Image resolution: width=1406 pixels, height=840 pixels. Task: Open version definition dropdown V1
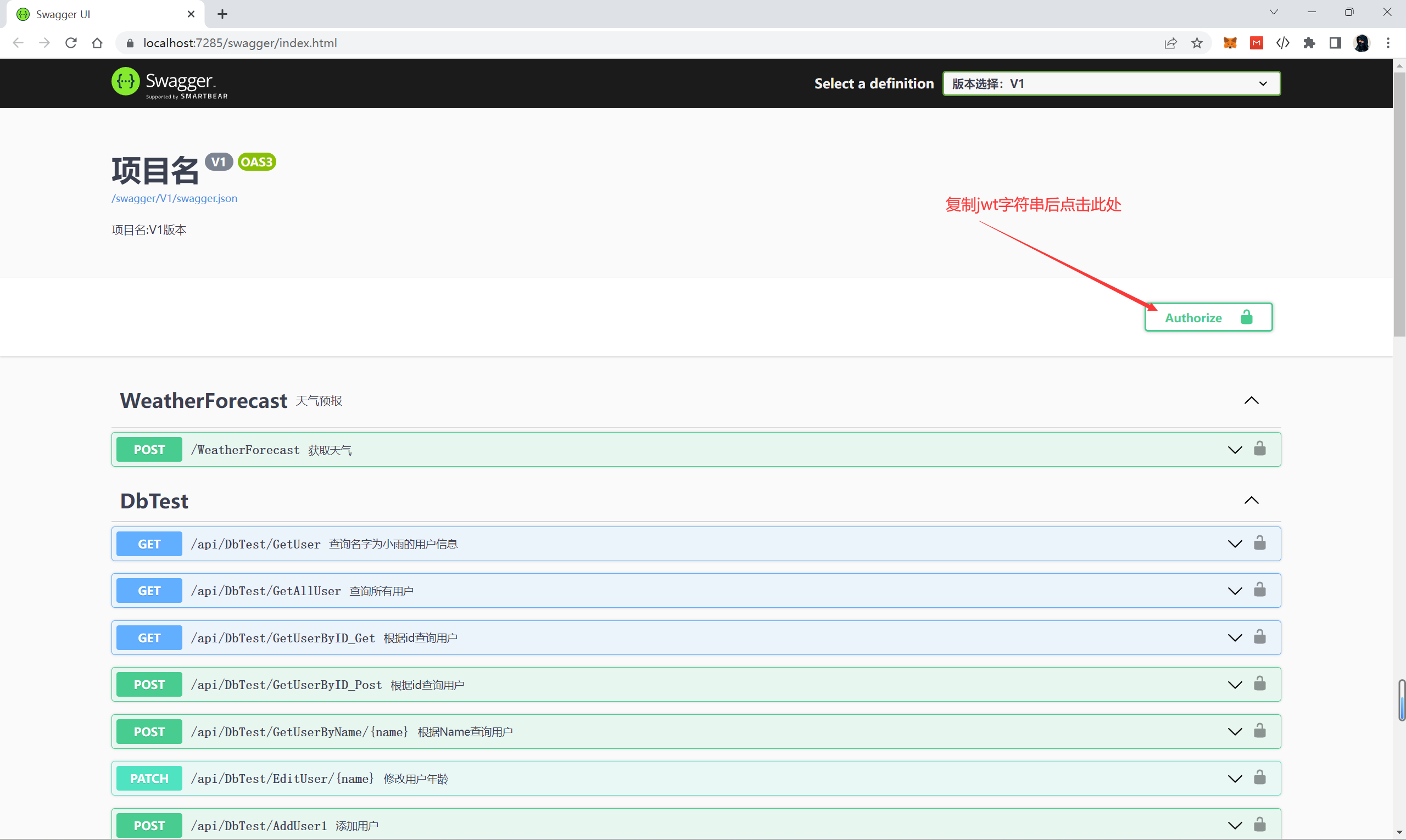1111,84
